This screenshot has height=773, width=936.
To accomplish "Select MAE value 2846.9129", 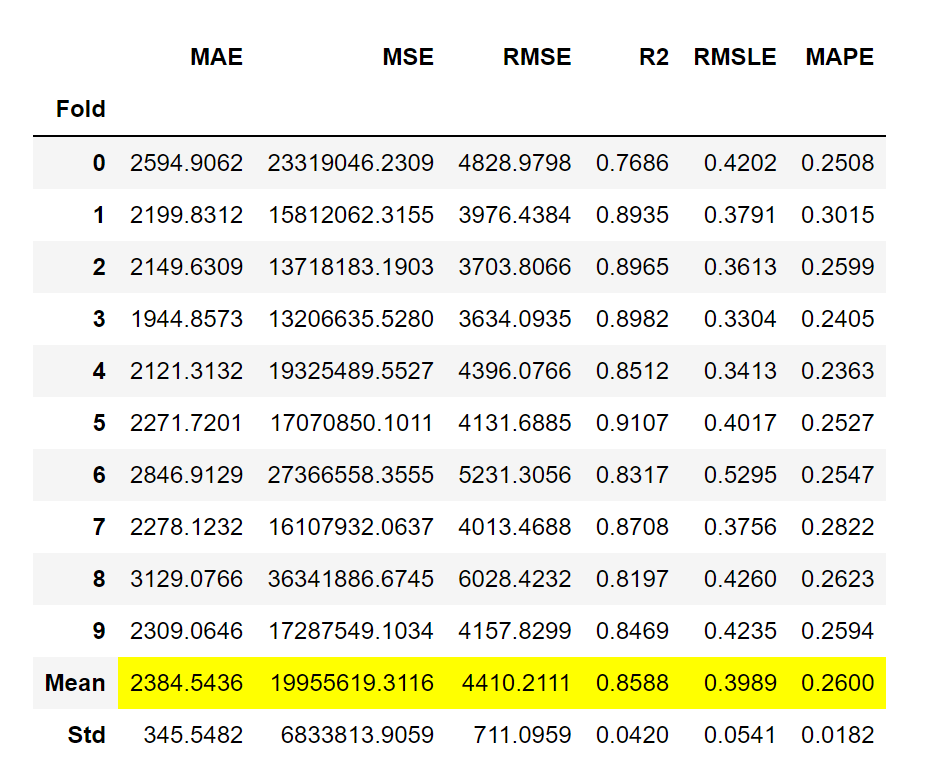I will click(186, 475).
